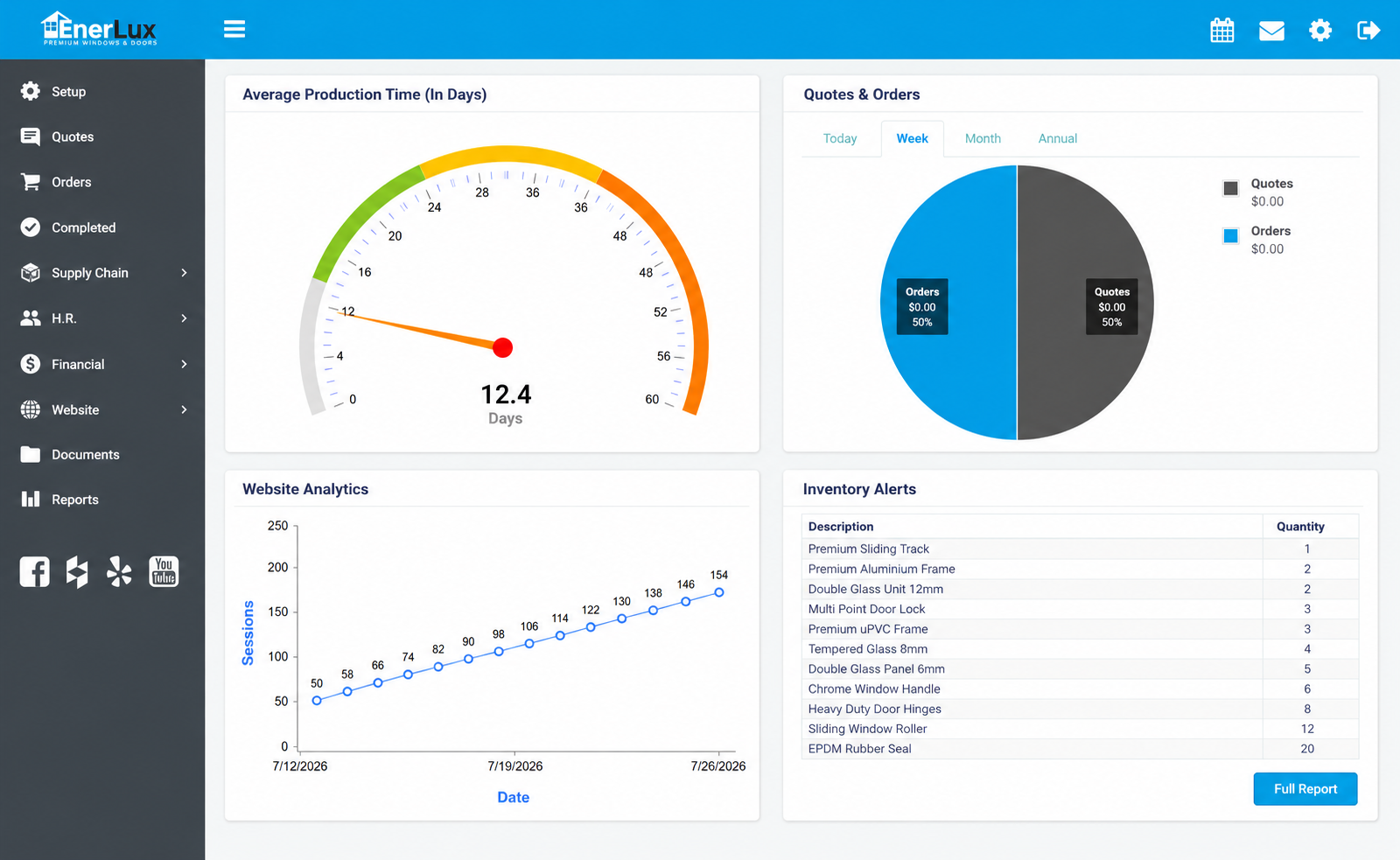Viewport: 1400px width, 860px height.
Task: Click the Quotes chat icon in sidebar
Action: tap(31, 136)
